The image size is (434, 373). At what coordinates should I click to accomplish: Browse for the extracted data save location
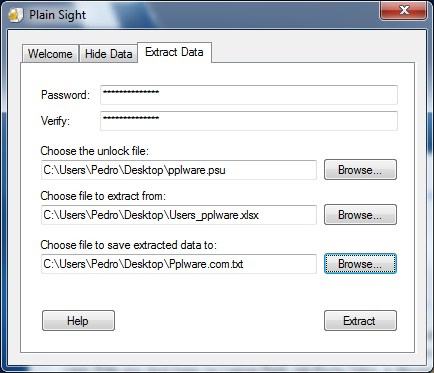(360, 264)
